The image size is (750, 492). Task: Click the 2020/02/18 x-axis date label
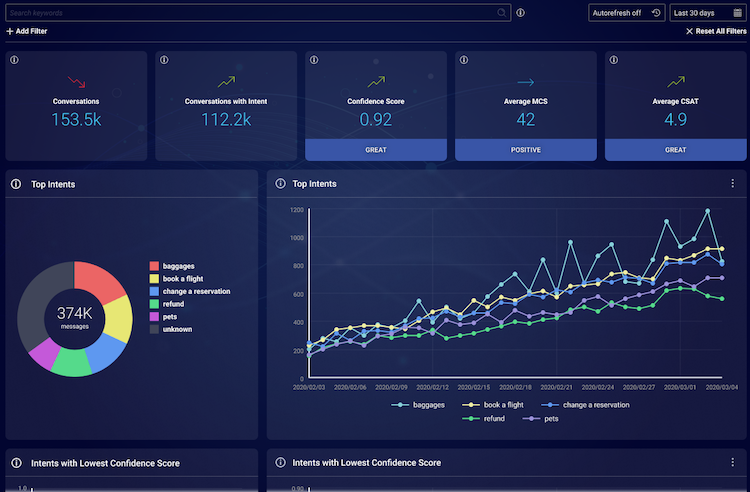[x=515, y=387]
